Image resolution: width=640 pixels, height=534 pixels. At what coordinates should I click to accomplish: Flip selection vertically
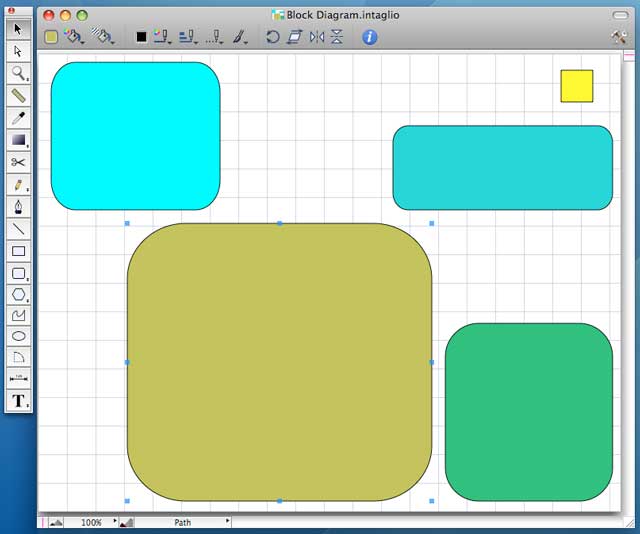pos(337,37)
